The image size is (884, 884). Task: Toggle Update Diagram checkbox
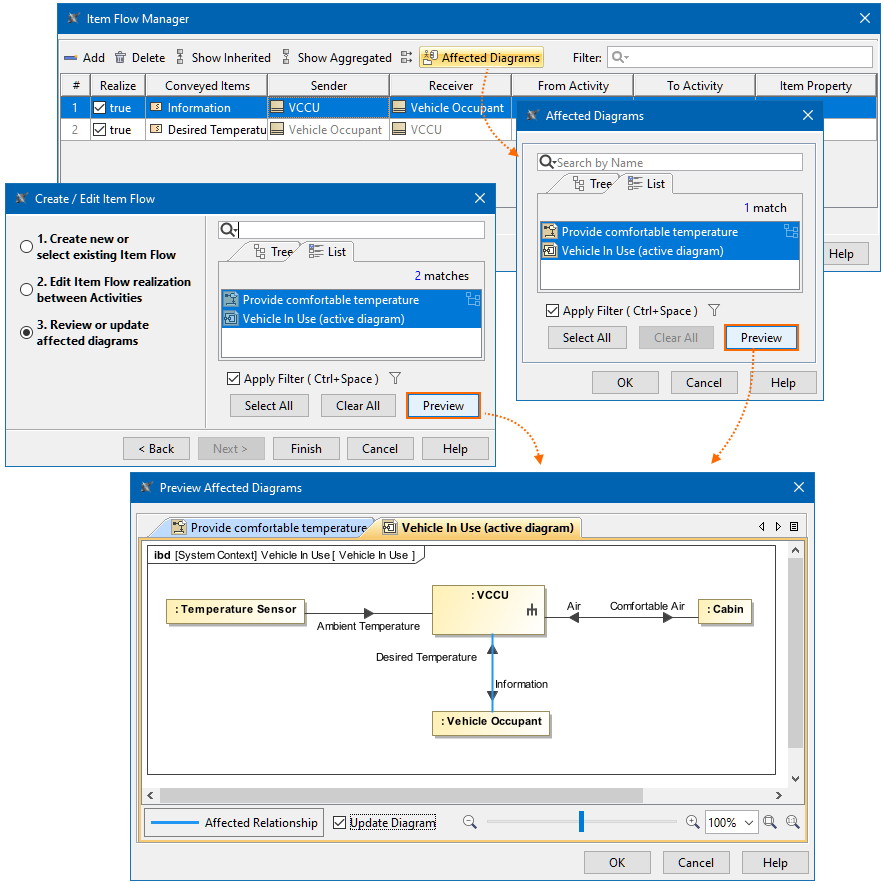[x=339, y=823]
